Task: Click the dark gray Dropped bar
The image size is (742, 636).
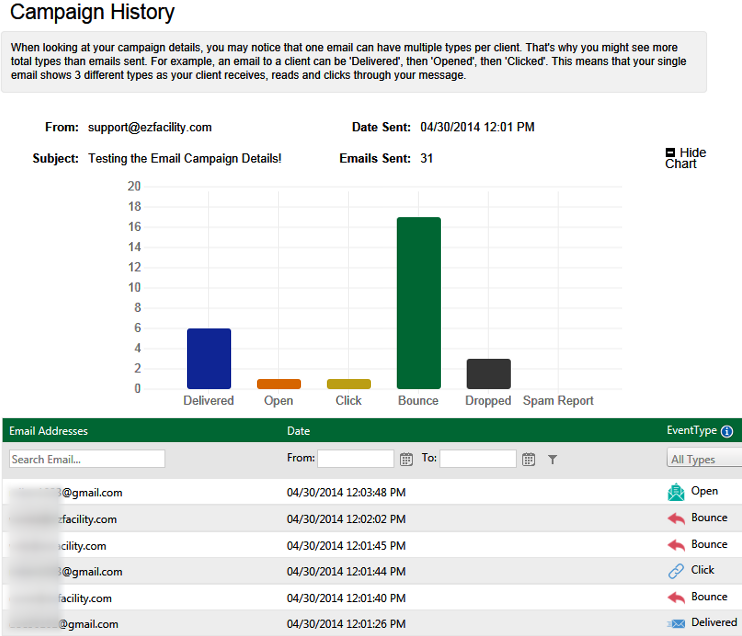Action: (x=488, y=373)
